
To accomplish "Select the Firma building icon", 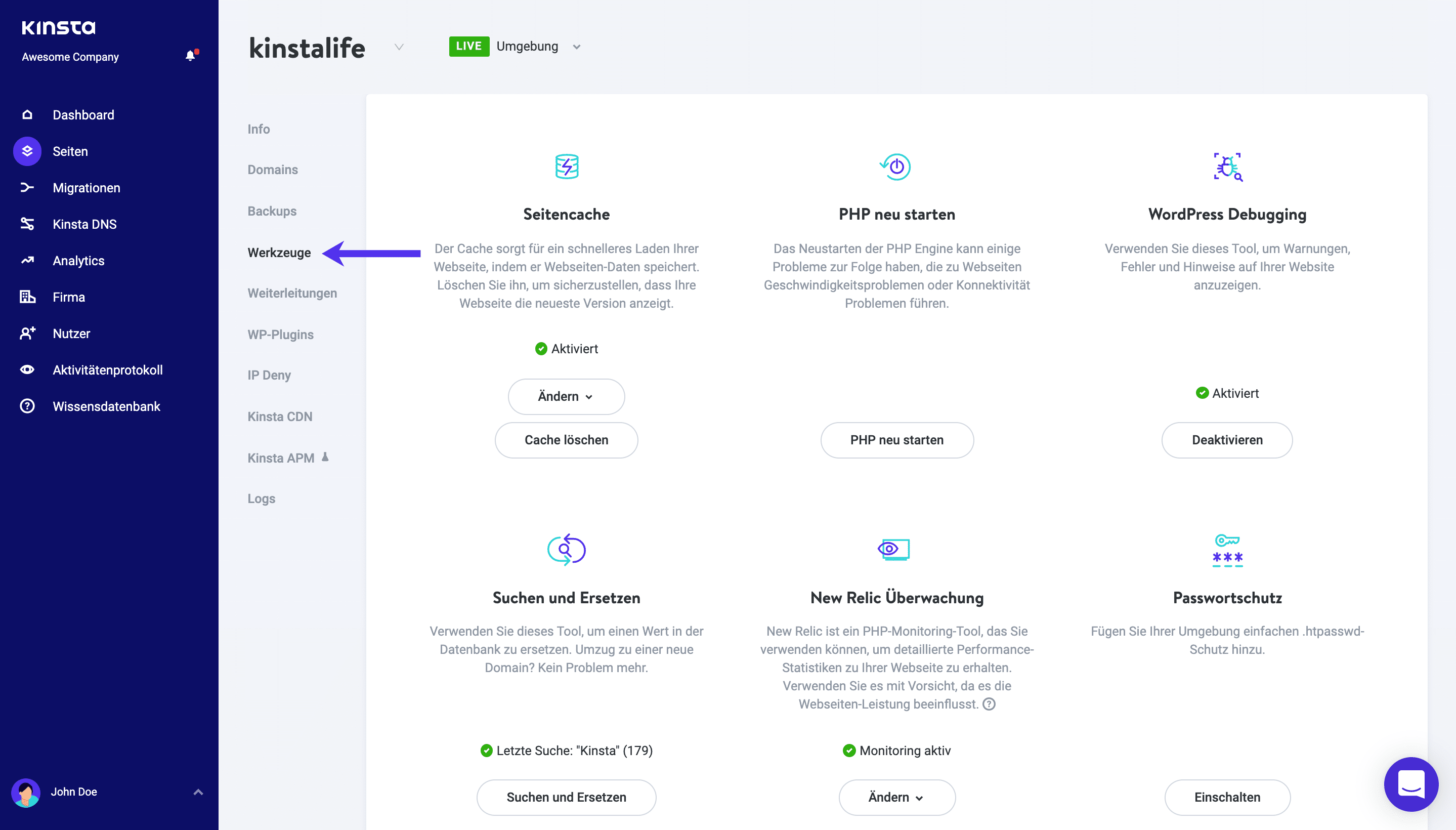I will coord(27,297).
